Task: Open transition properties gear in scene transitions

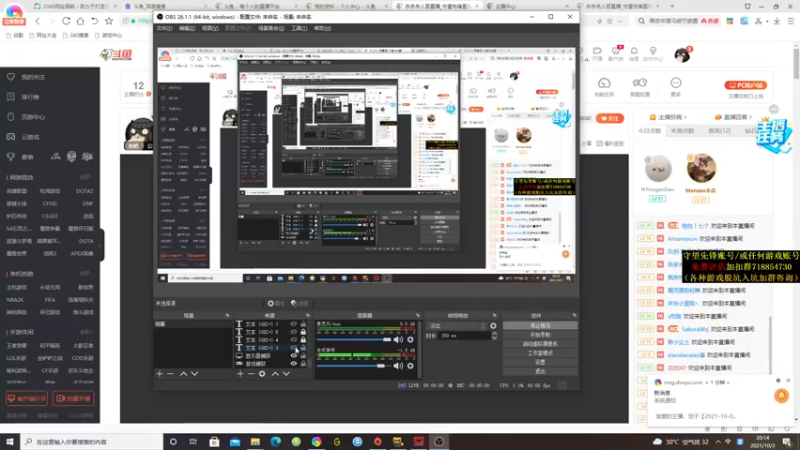Action: point(493,326)
